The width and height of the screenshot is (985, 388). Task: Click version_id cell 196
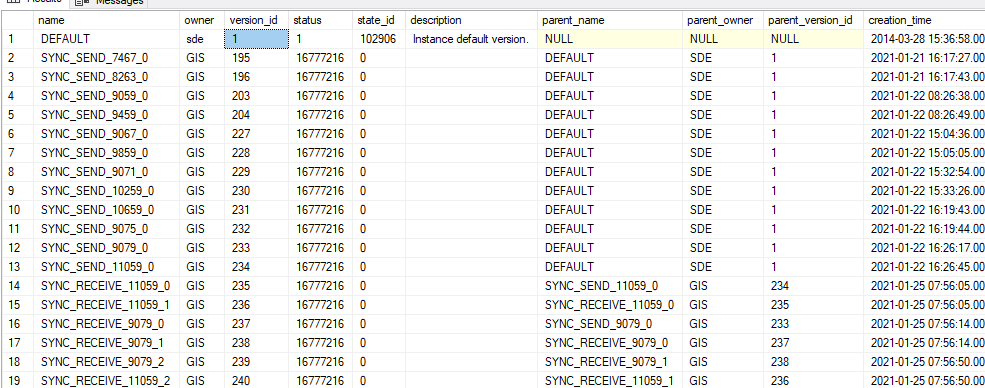coord(256,77)
